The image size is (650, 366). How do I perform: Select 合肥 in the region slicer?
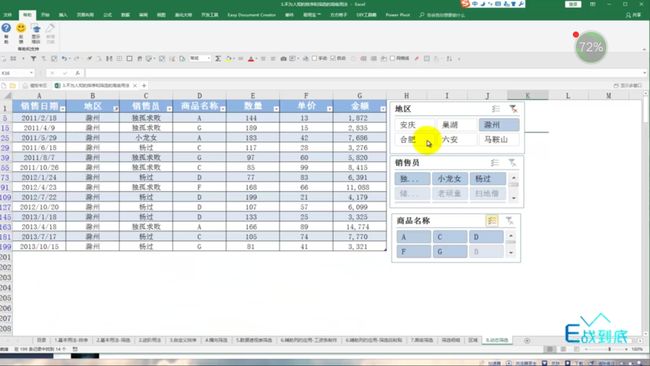(415, 139)
